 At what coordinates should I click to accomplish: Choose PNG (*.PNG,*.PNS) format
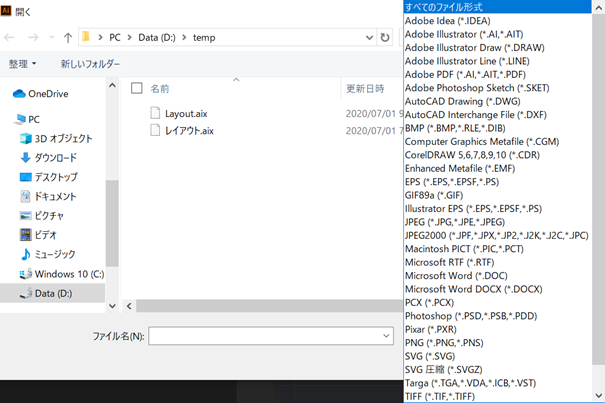pos(497,343)
